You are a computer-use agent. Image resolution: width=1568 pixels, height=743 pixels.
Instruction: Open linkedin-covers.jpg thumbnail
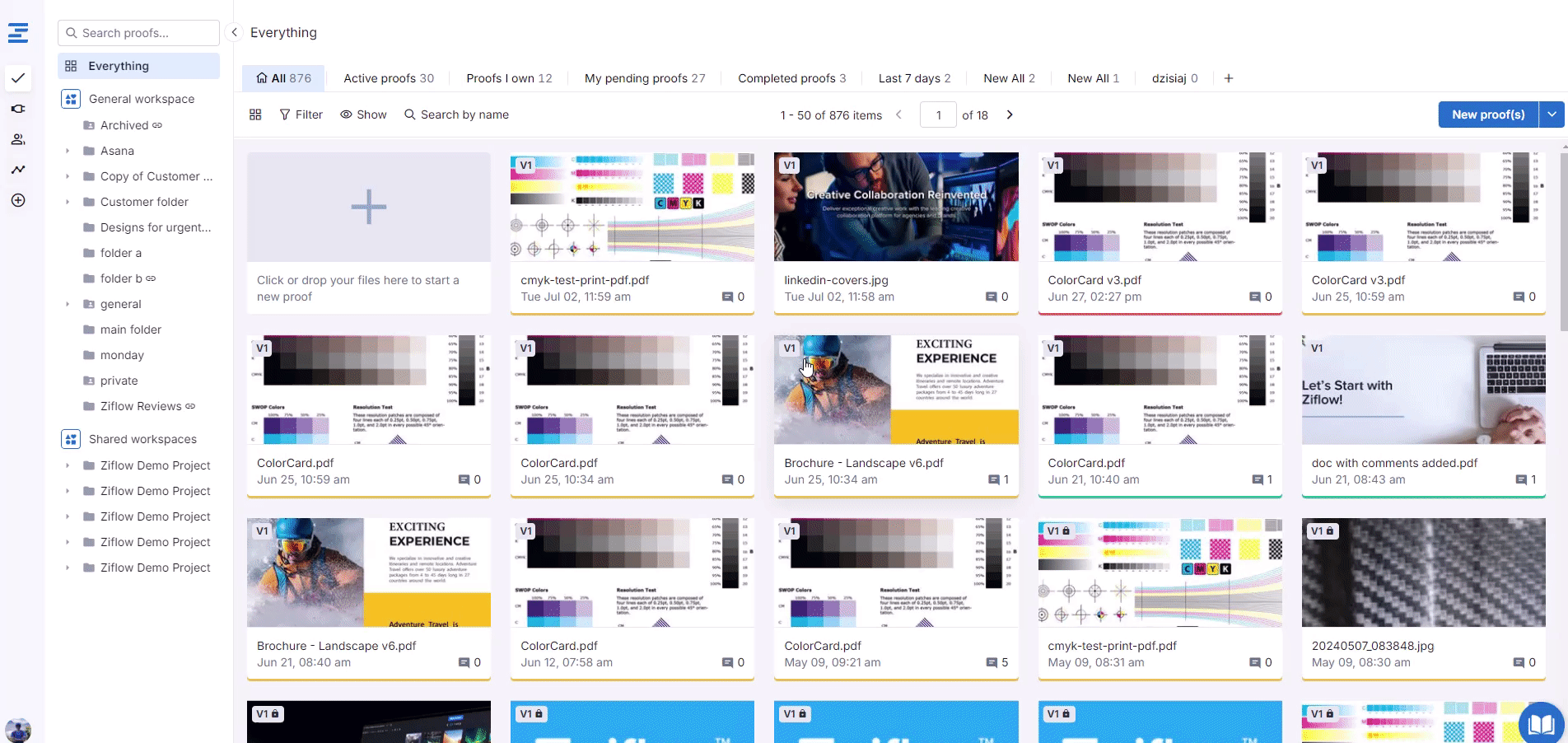896,207
